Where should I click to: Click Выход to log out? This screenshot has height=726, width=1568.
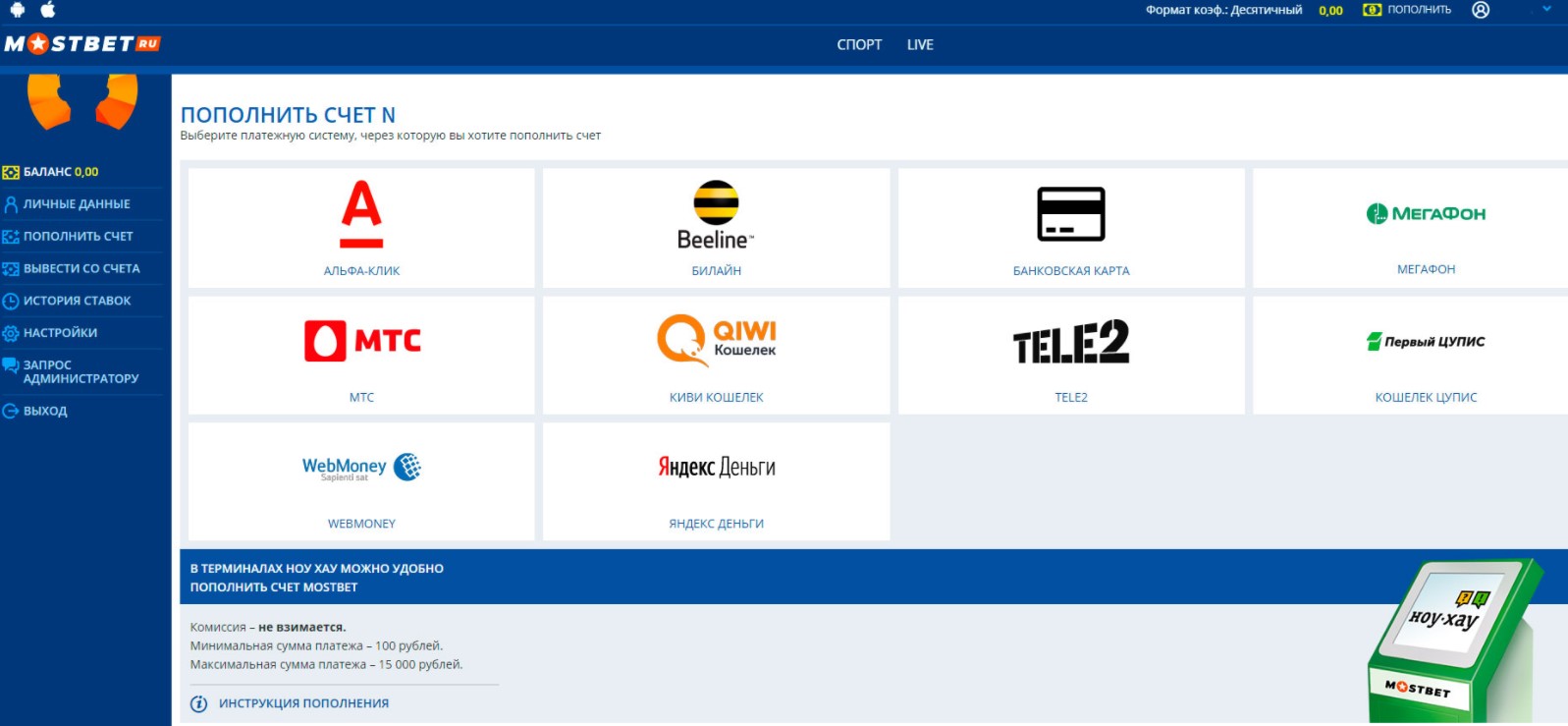click(x=45, y=411)
